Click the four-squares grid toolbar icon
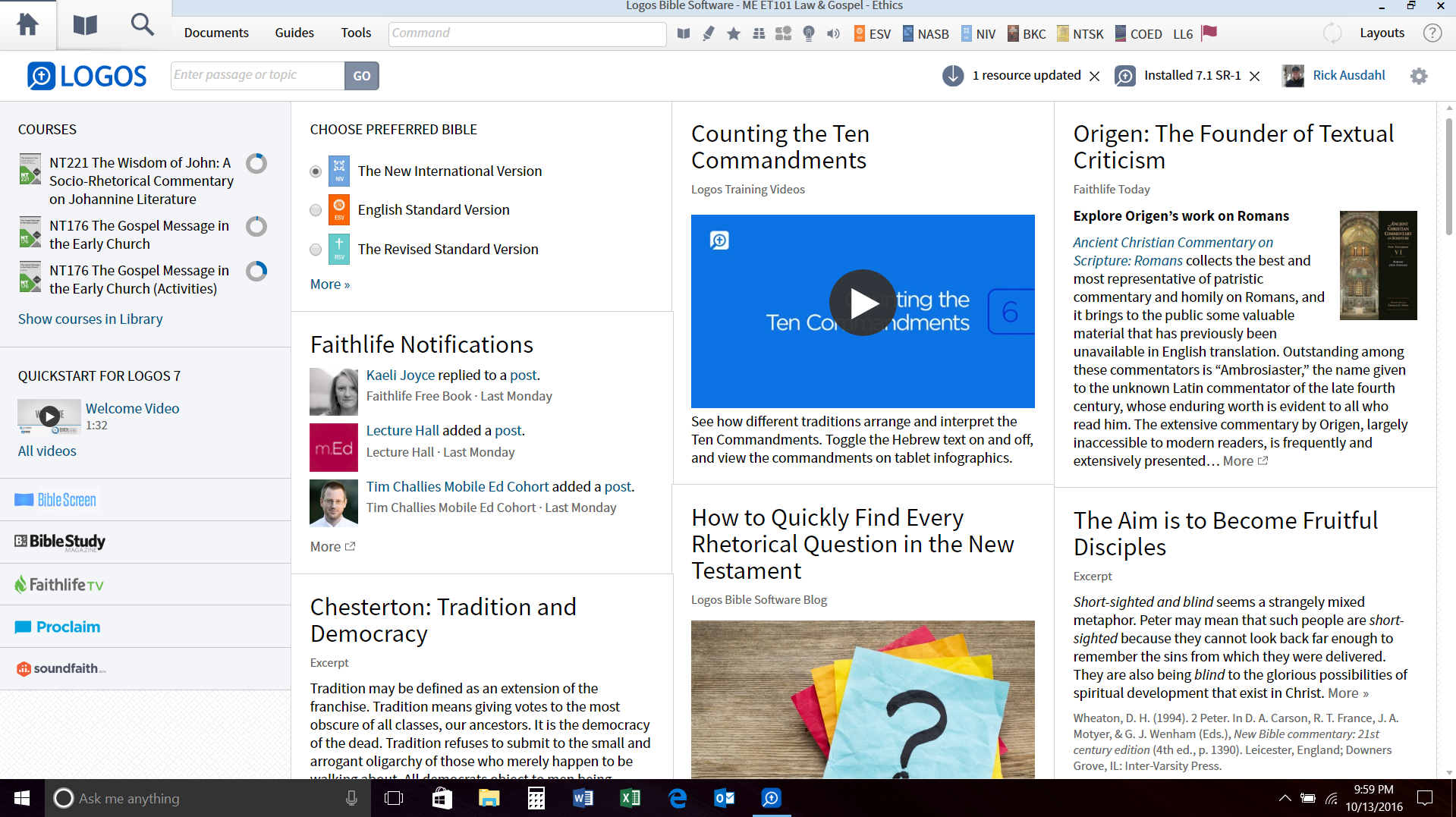The height and width of the screenshot is (817, 1456). tap(759, 33)
